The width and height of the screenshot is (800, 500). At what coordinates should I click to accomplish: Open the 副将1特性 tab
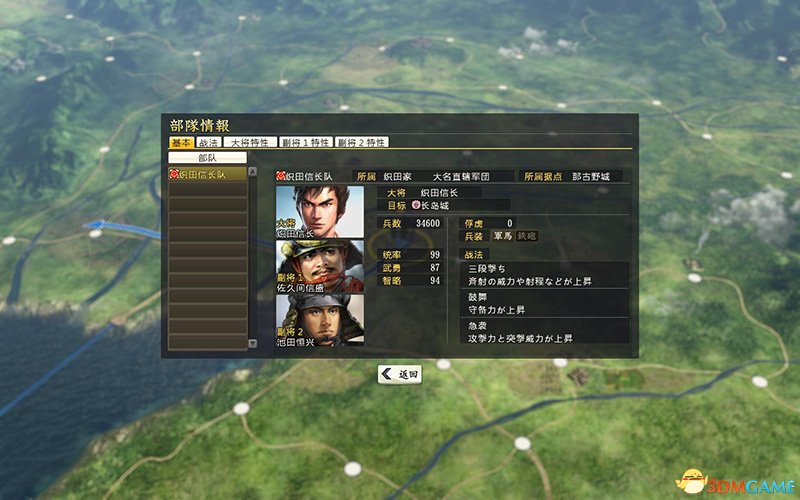[x=306, y=142]
